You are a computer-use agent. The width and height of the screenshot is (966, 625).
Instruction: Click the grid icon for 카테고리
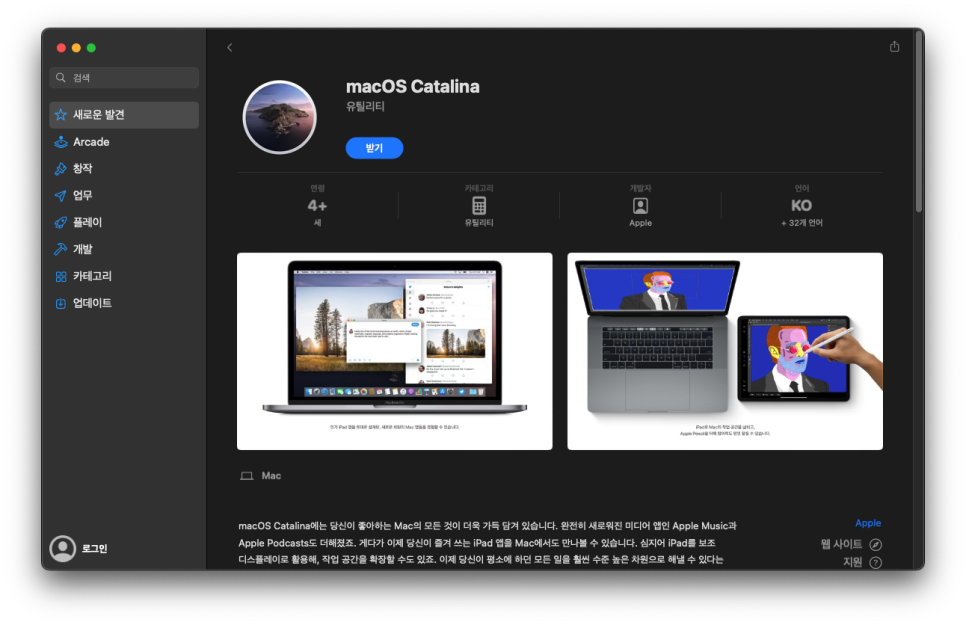pyautogui.click(x=60, y=277)
